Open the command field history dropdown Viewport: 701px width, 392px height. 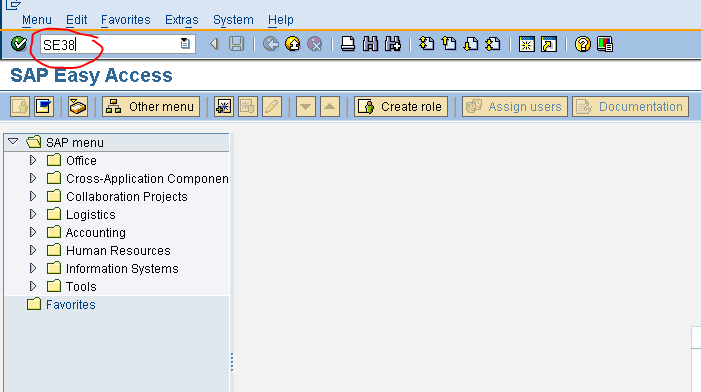point(185,44)
